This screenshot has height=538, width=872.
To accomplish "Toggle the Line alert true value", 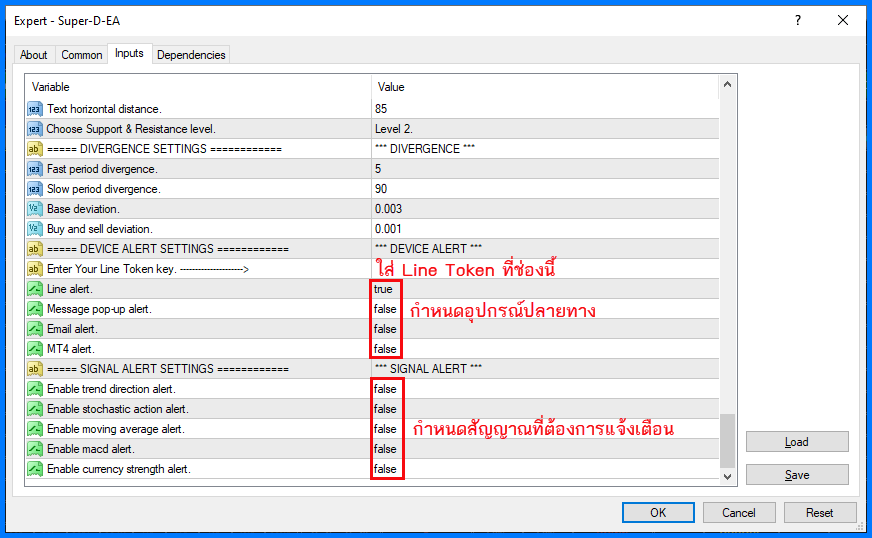I will pyautogui.click(x=384, y=289).
